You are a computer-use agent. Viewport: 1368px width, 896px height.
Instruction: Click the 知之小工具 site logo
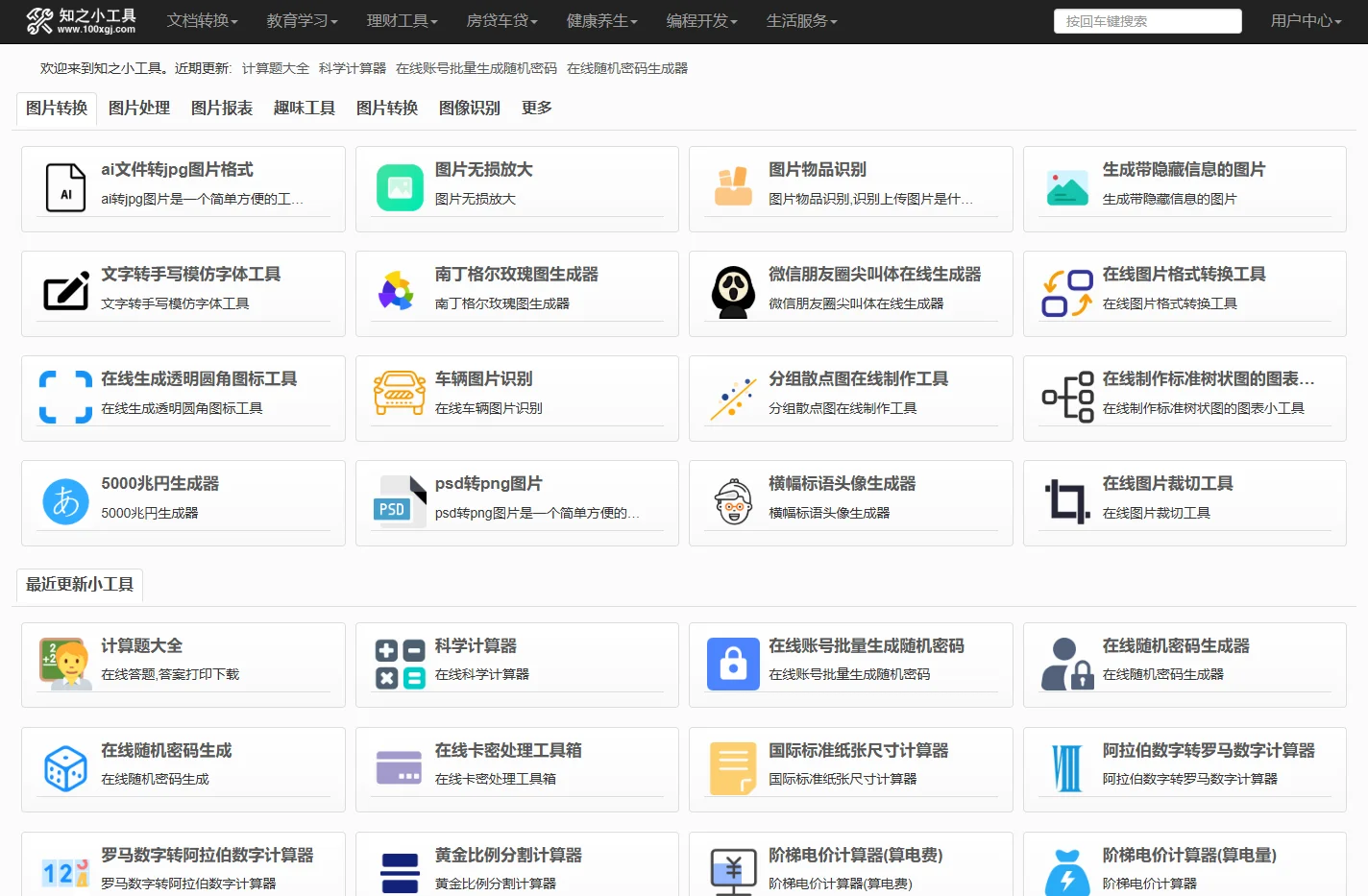81,20
